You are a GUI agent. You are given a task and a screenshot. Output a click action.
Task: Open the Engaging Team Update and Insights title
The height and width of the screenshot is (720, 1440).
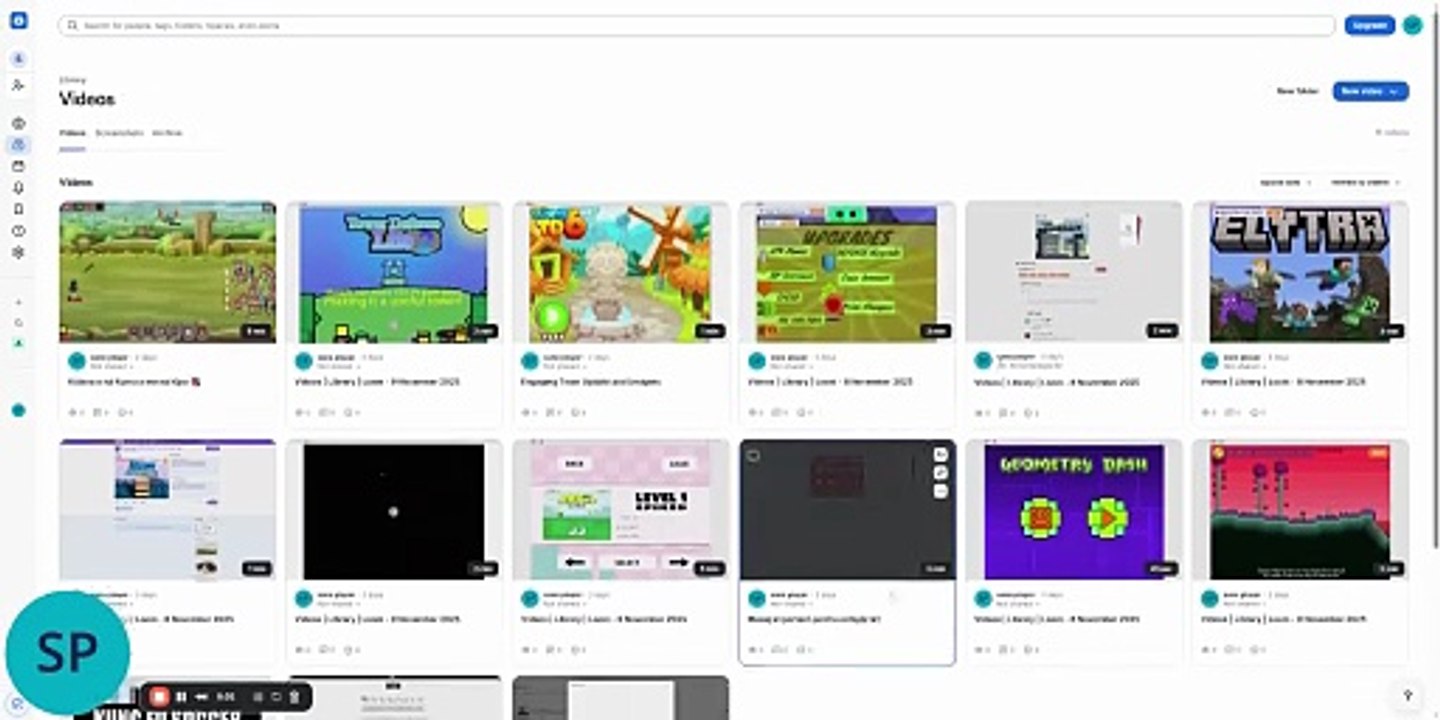click(x=590, y=382)
